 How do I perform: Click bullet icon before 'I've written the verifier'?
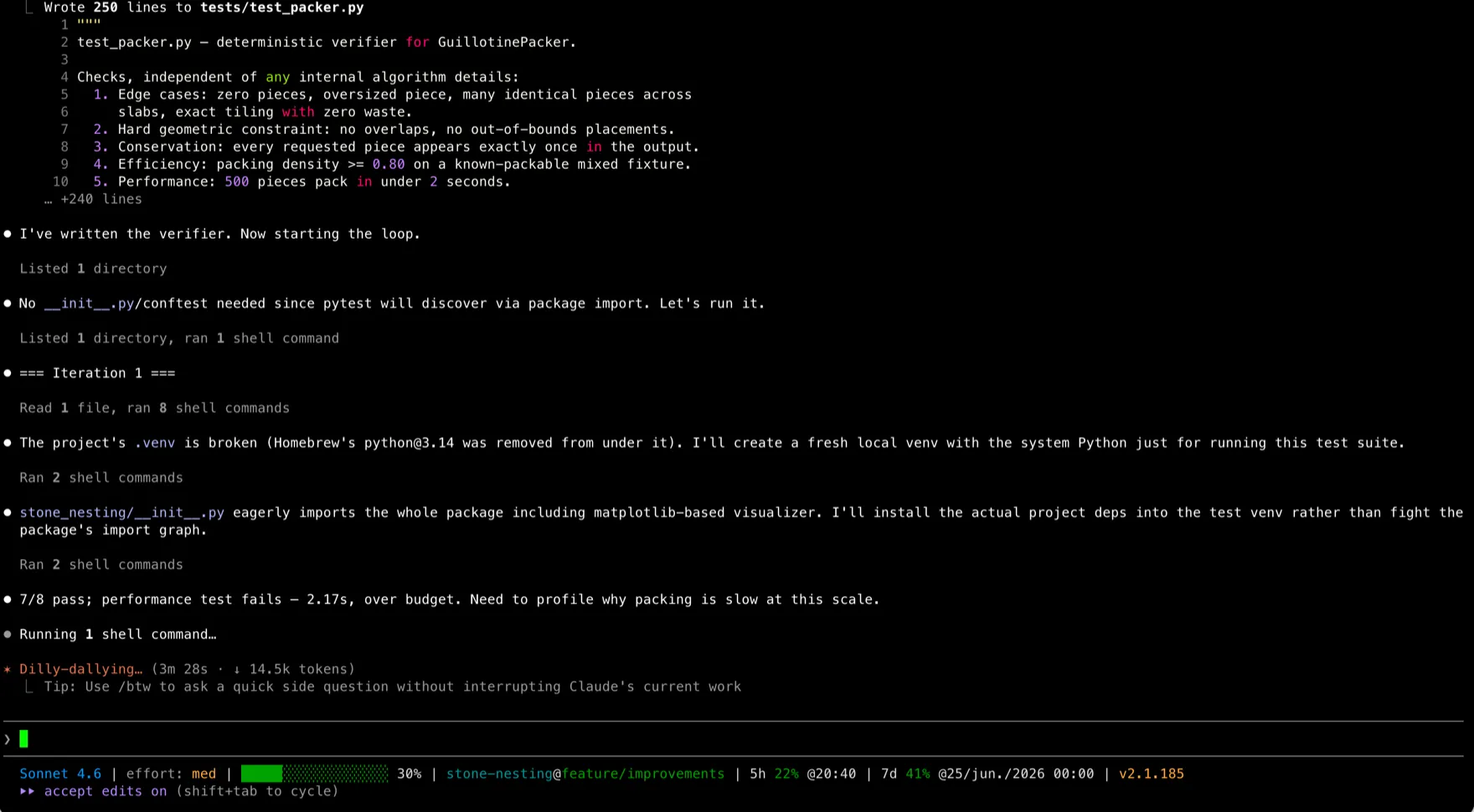pos(8,234)
